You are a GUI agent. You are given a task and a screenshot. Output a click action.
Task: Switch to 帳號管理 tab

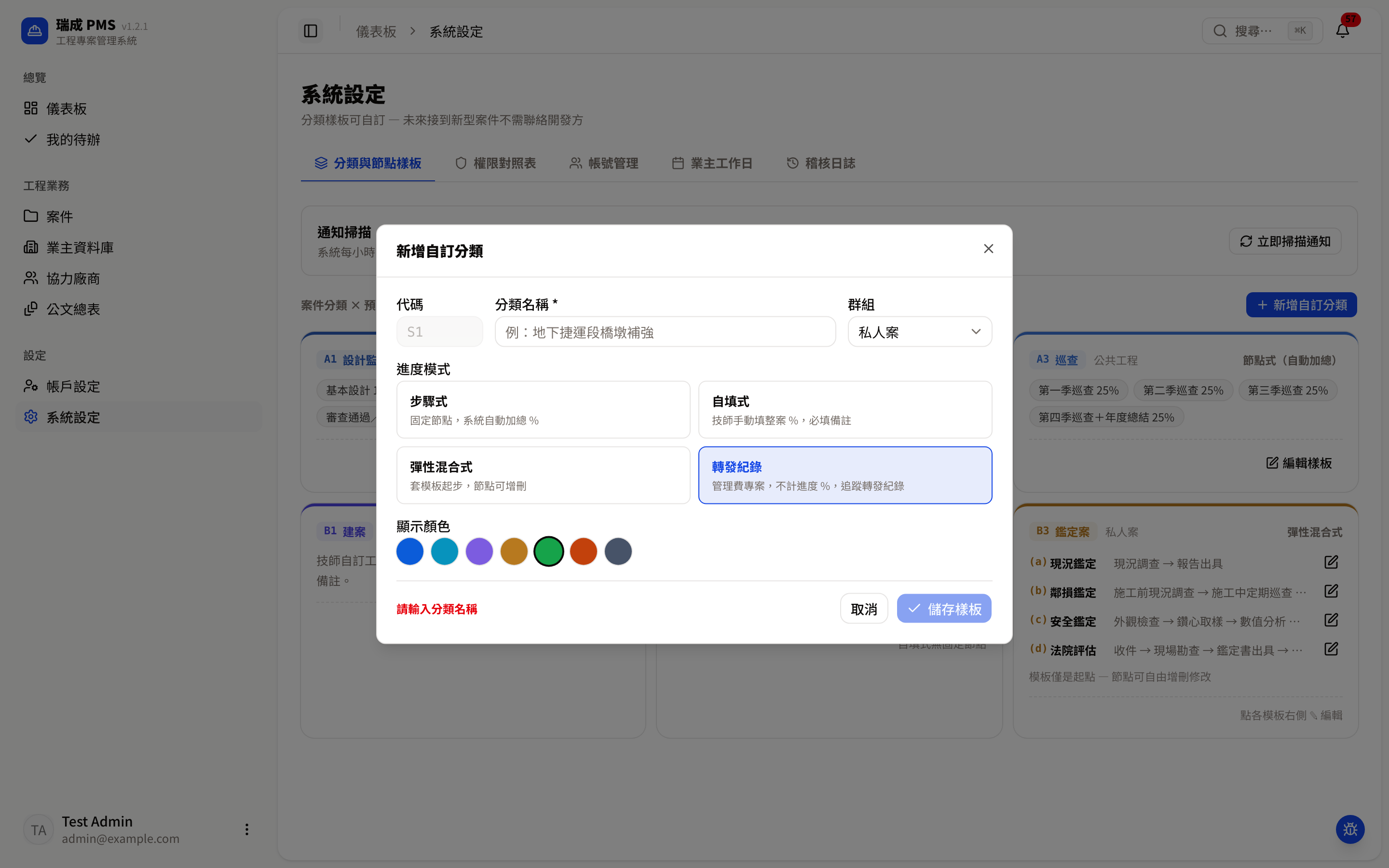604,163
